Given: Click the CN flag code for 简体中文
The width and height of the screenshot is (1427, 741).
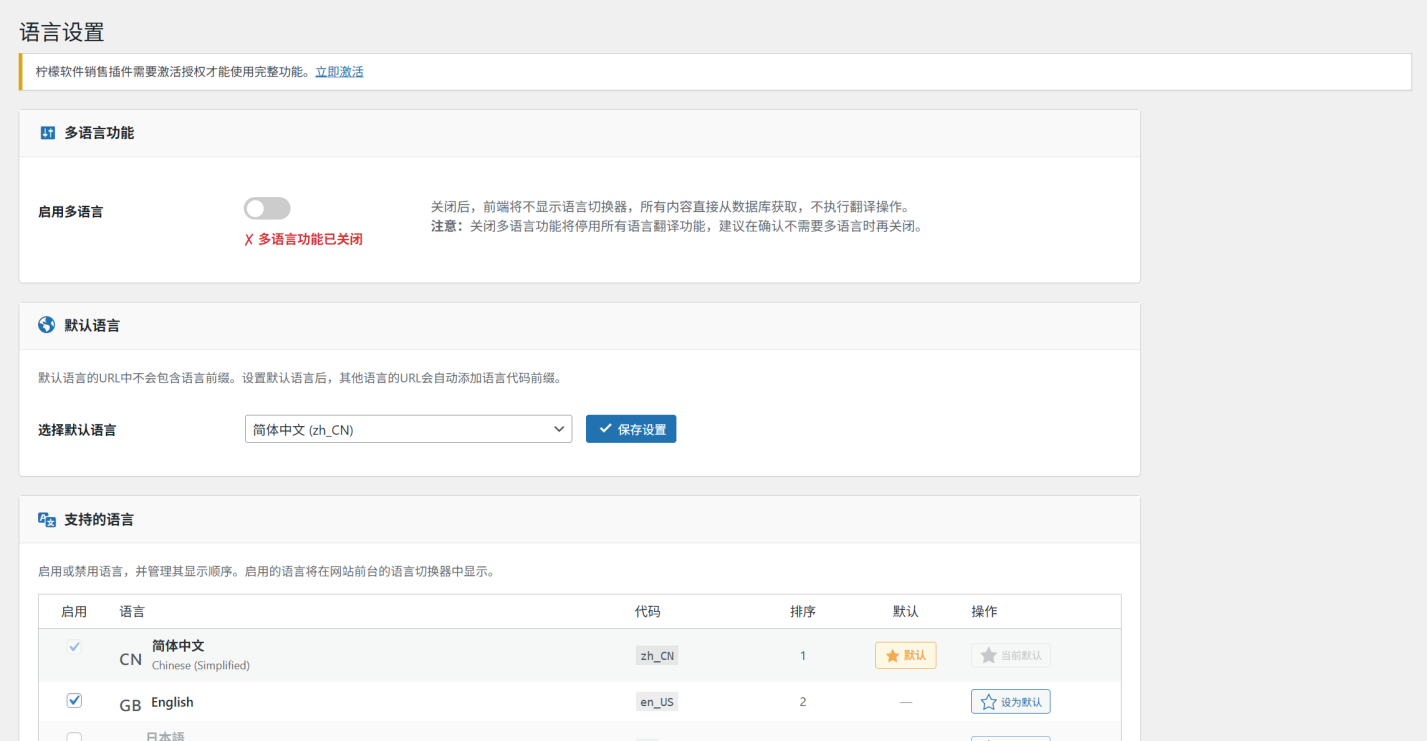Looking at the screenshot, I should 130,659.
